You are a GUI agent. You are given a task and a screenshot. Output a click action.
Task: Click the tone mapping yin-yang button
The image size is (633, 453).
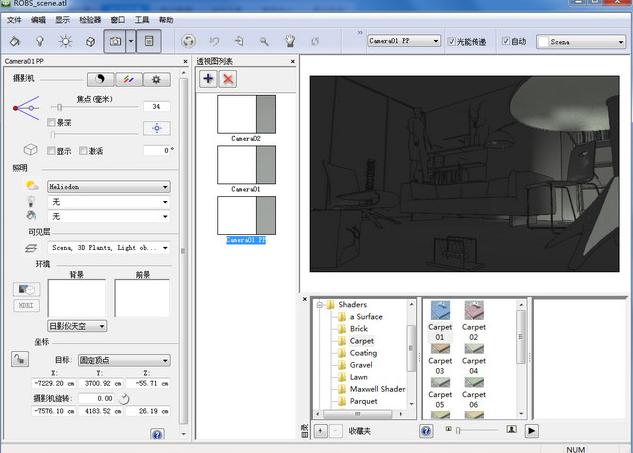[x=101, y=79]
